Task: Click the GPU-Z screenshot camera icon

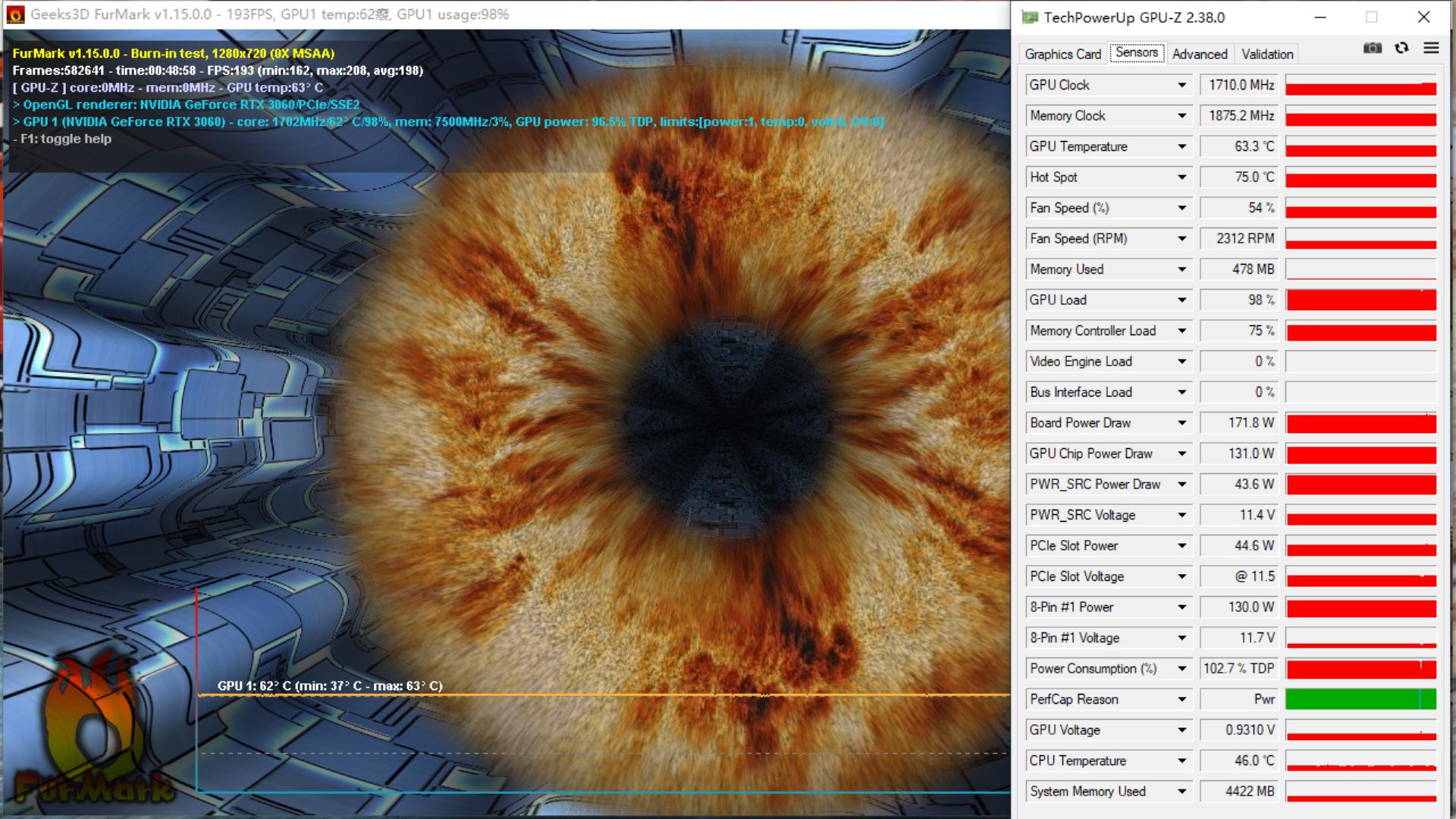Action: pos(1372,49)
